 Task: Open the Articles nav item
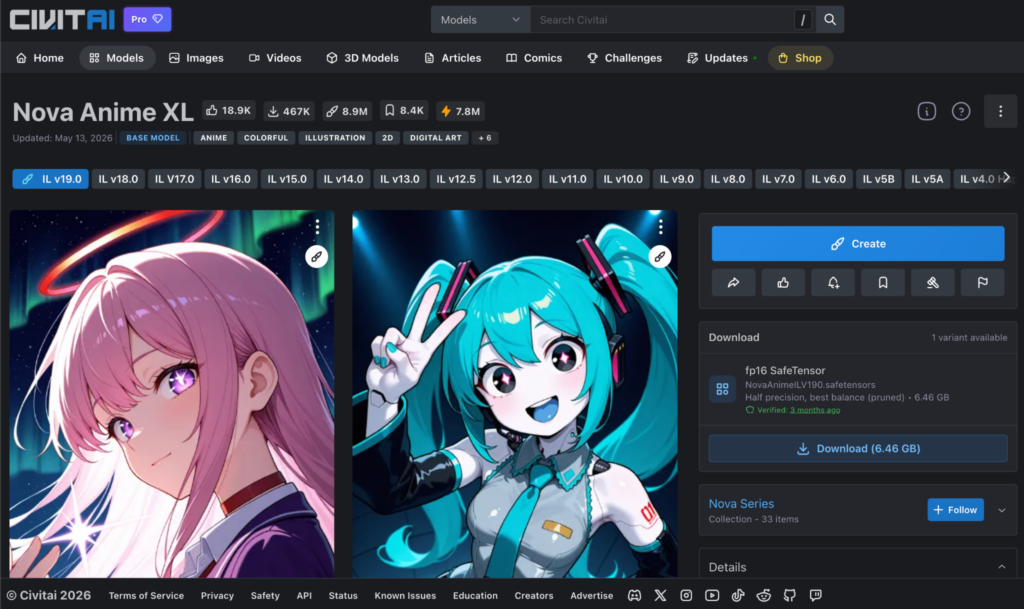point(453,58)
